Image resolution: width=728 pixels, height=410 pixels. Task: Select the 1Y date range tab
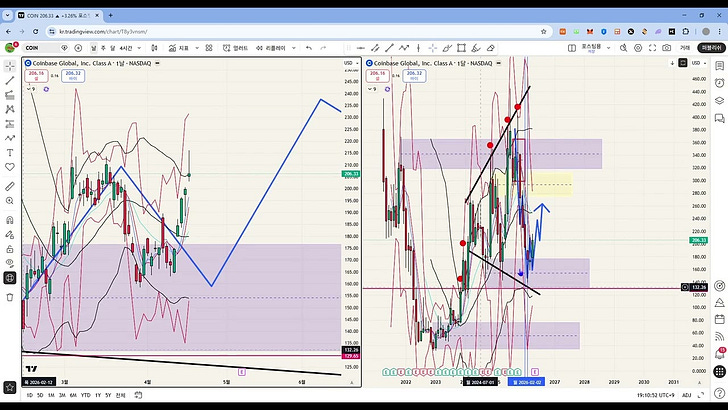click(98, 395)
